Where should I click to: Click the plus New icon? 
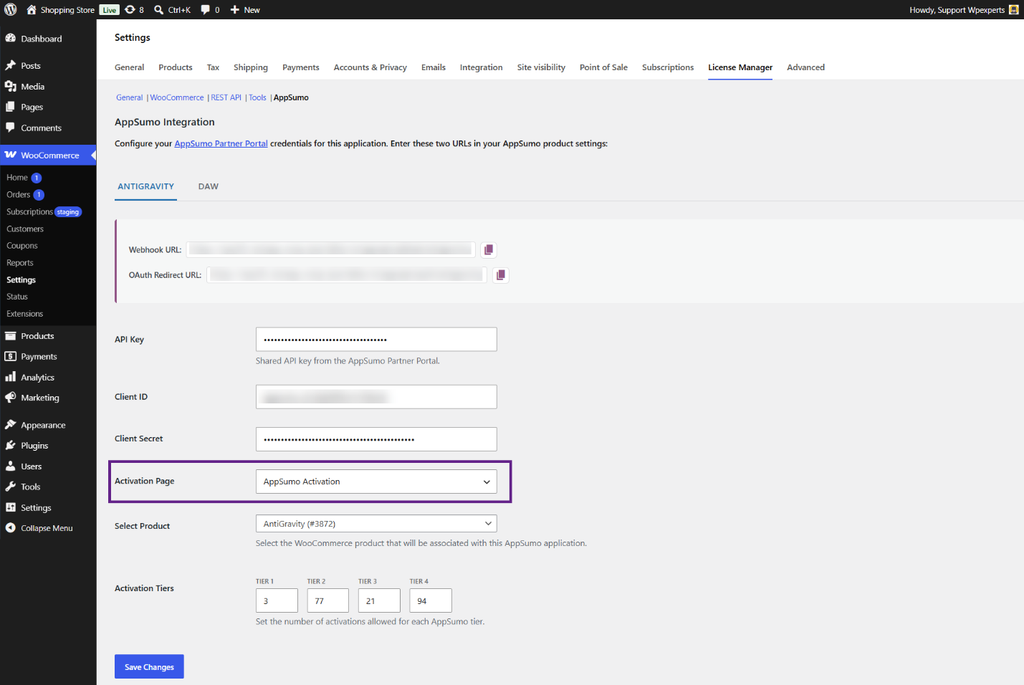point(234,10)
